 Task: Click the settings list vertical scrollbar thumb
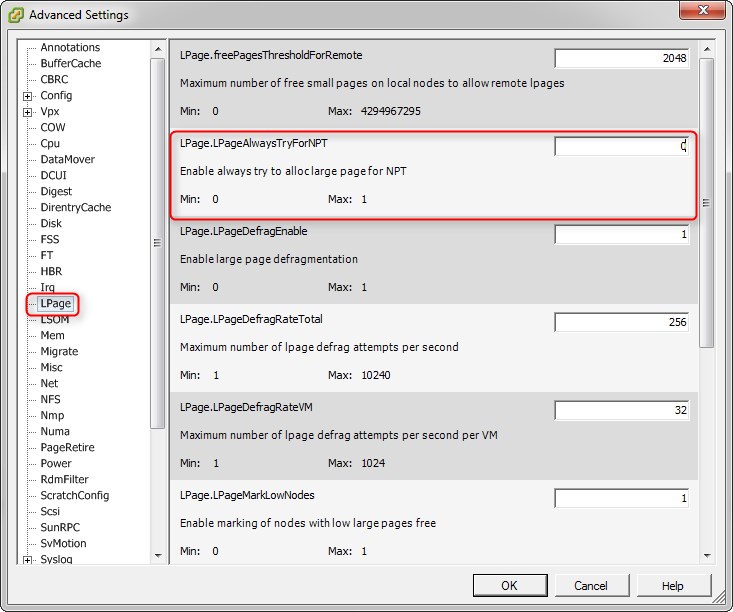pos(706,202)
